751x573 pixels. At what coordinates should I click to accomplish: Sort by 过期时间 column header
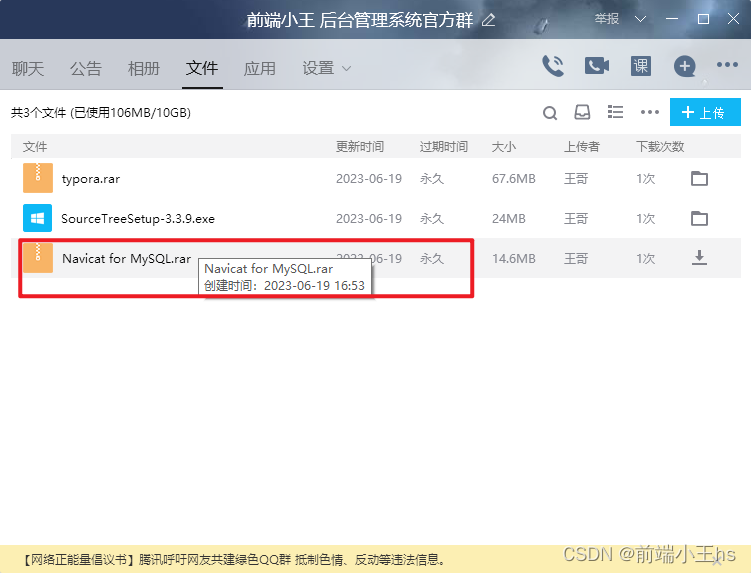[444, 147]
